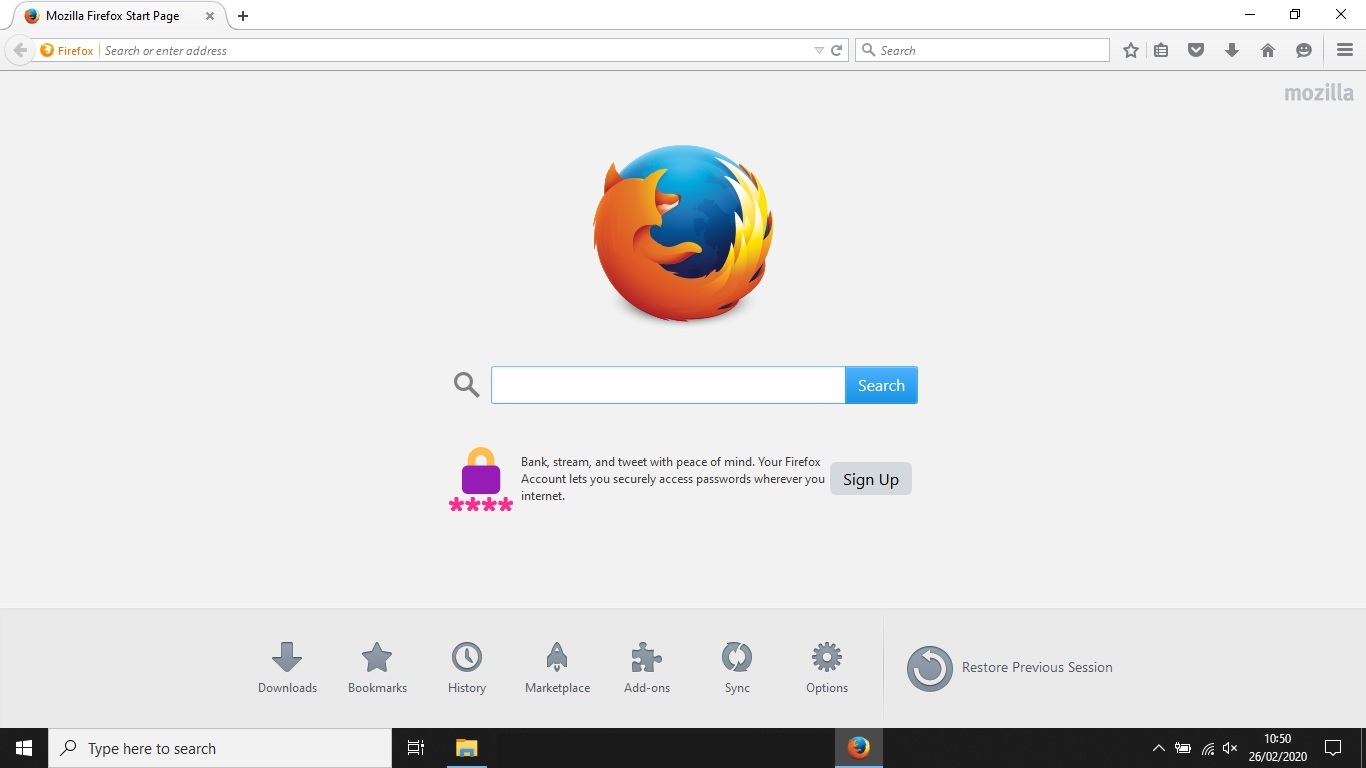
Task: Go to the Firefox home page icon
Action: pyautogui.click(x=1268, y=50)
